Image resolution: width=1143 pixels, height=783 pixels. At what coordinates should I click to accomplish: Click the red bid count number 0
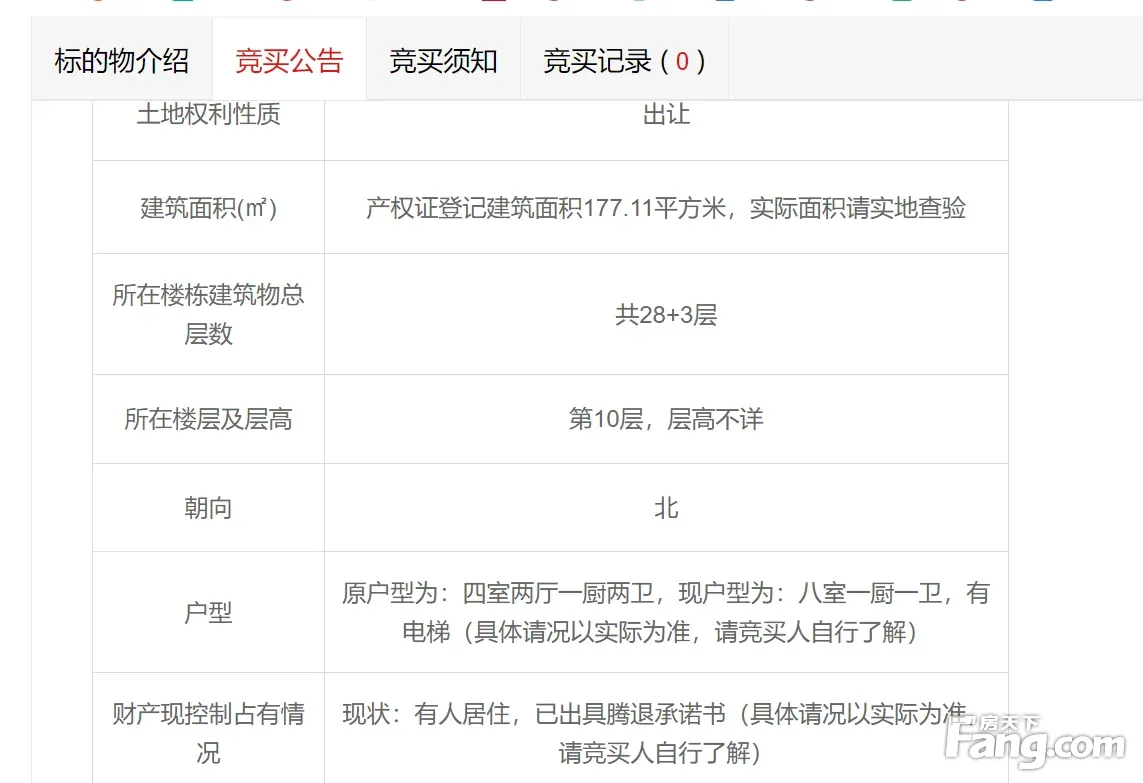click(682, 62)
